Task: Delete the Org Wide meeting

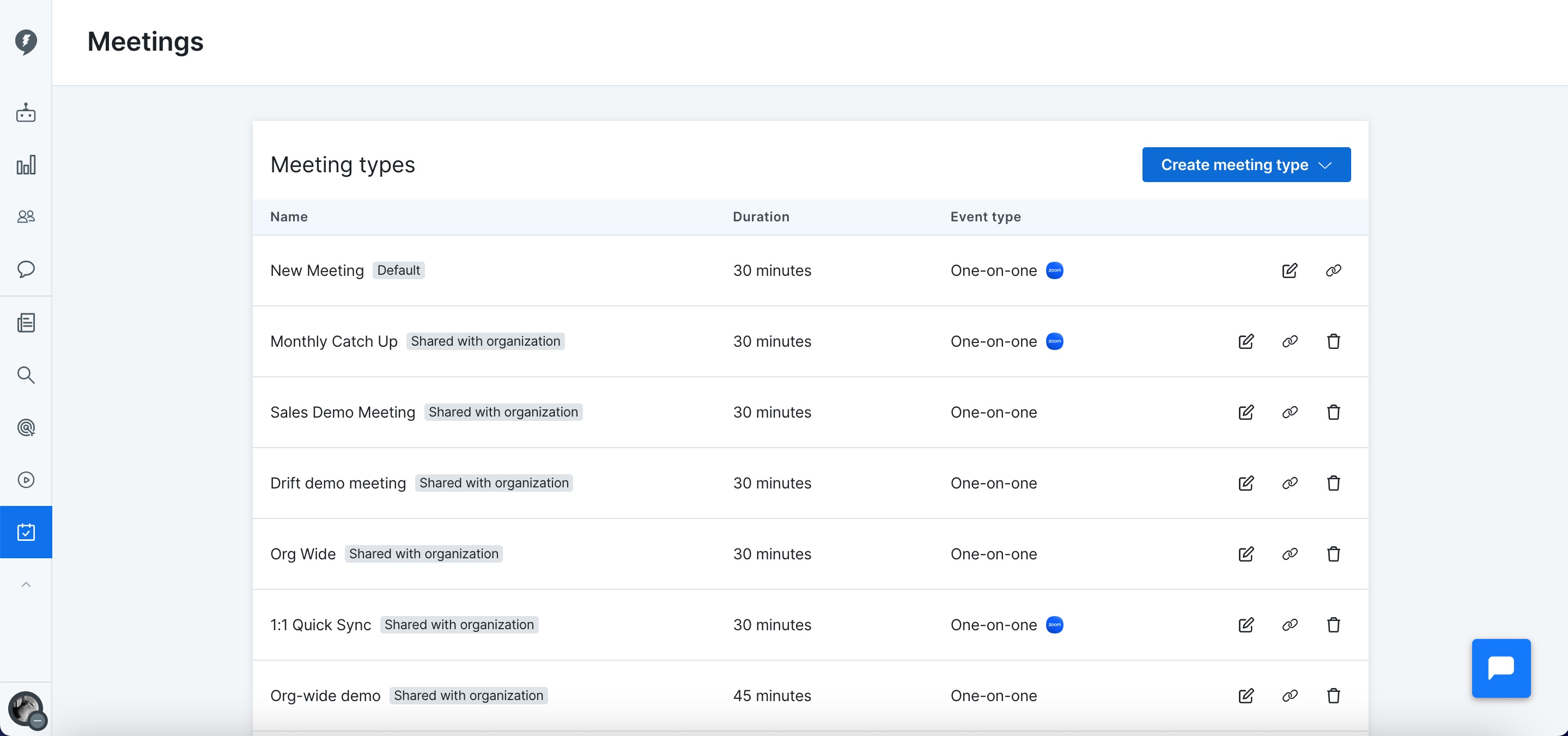Action: (1333, 554)
